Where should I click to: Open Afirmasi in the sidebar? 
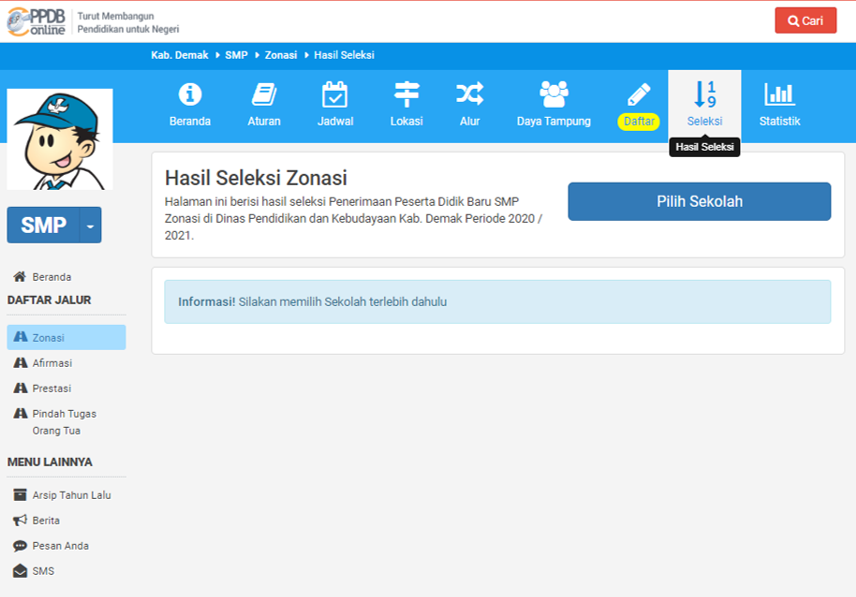52,363
